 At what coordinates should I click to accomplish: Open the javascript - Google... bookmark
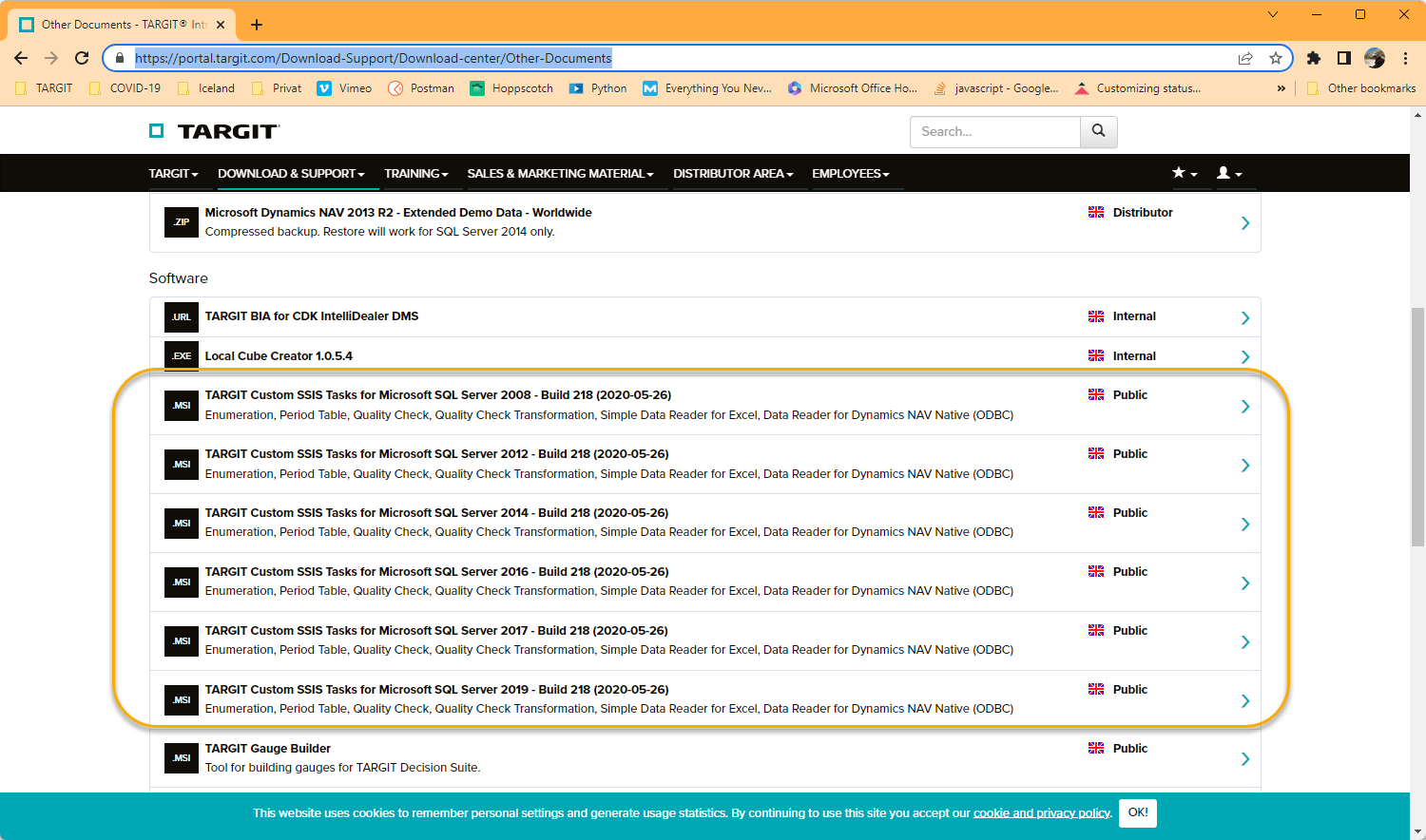pyautogui.click(x=996, y=88)
